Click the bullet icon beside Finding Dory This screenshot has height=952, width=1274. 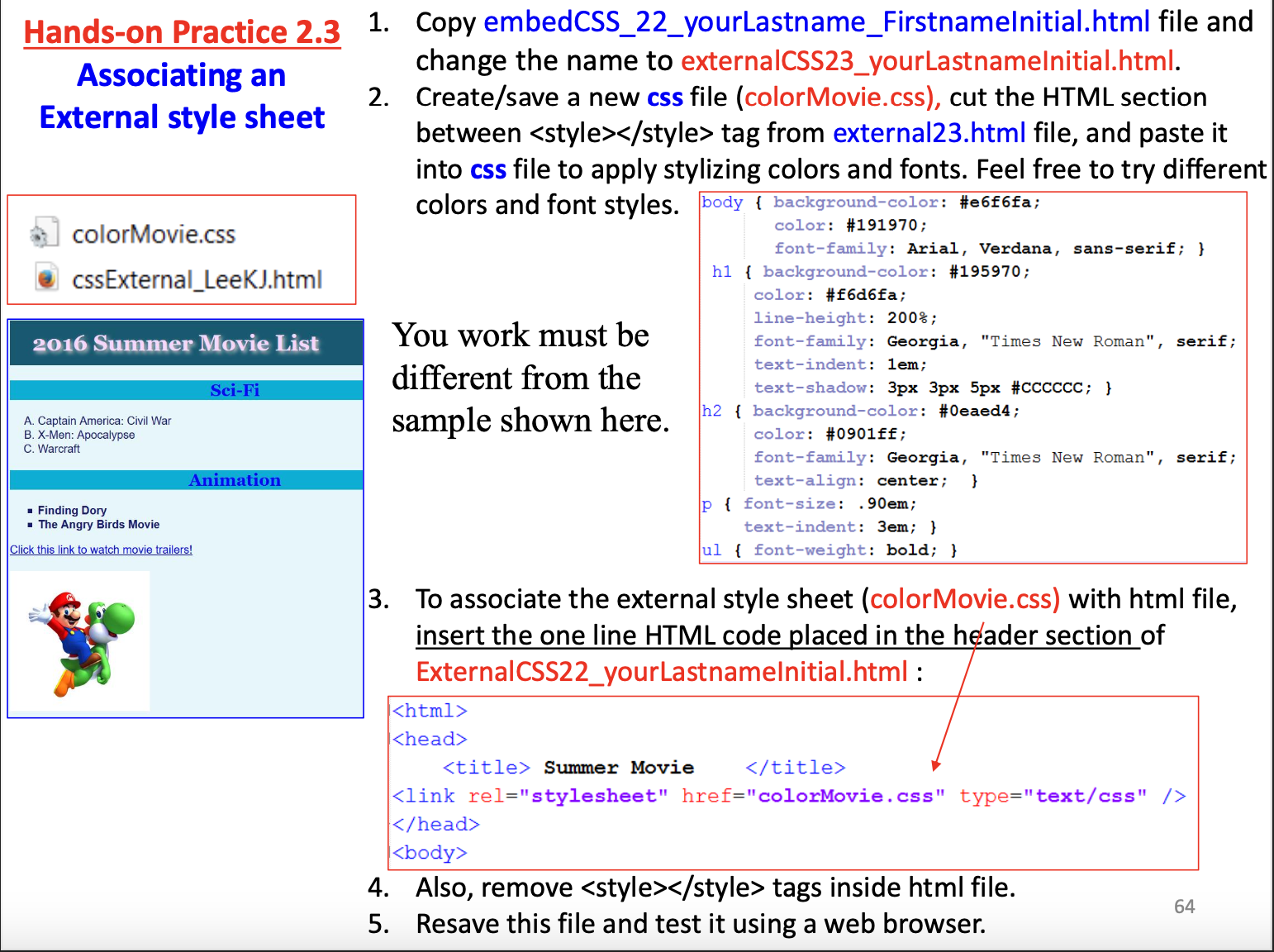[x=29, y=510]
